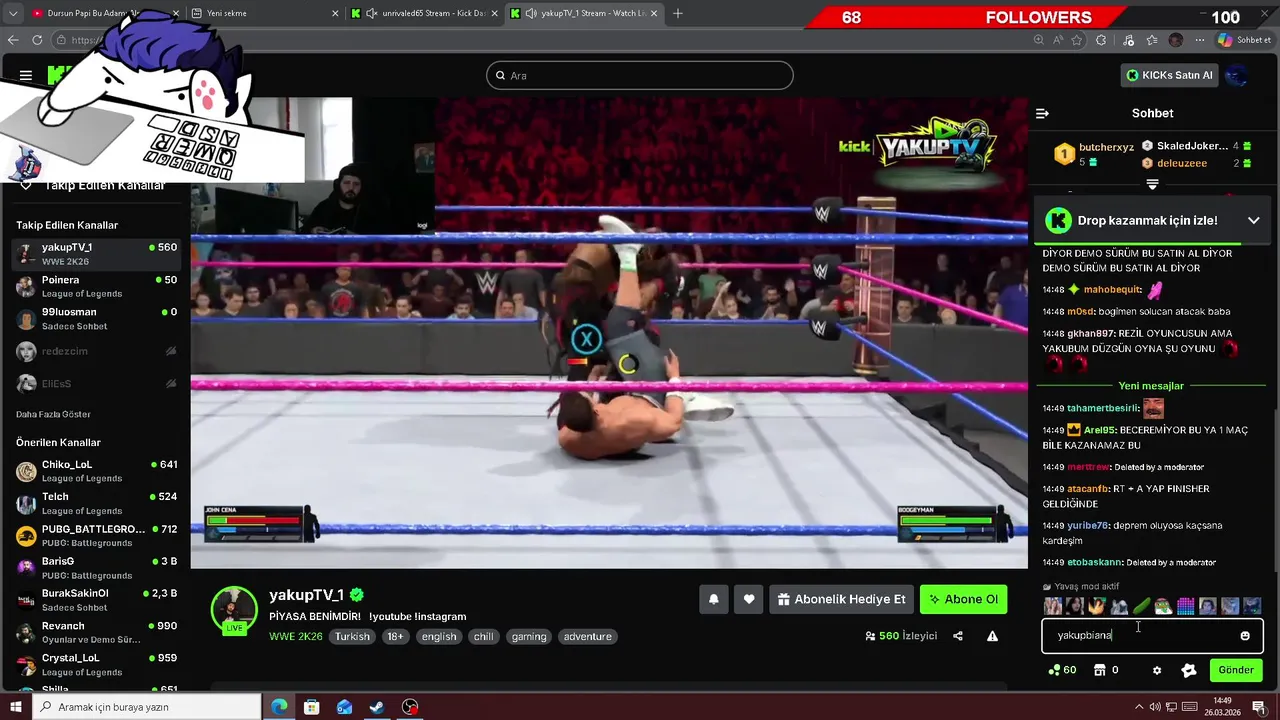Switch to Yeni sekme tab
Screen dimensions: 1280x720
[263, 13]
